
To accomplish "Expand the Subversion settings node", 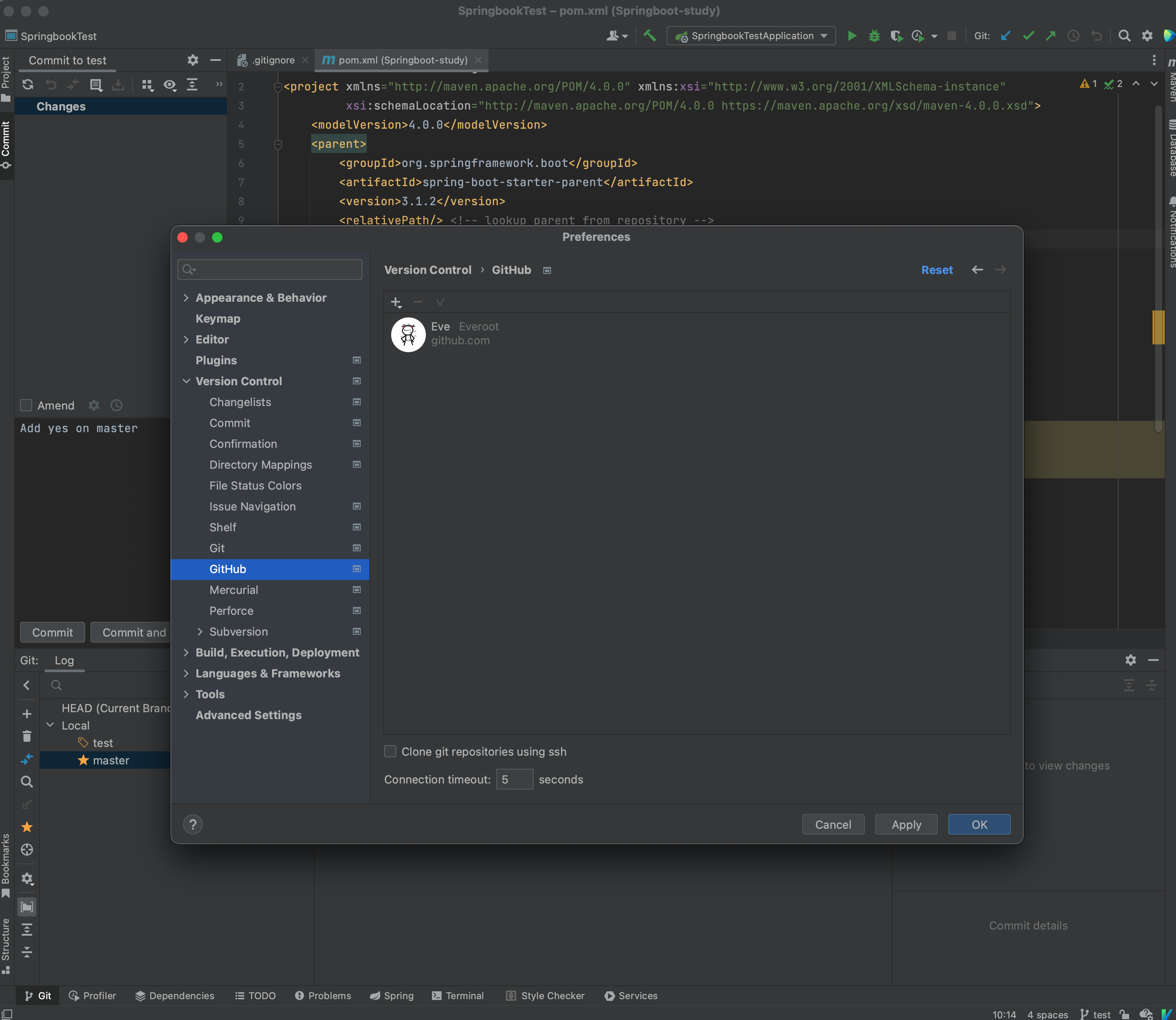I will [200, 631].
